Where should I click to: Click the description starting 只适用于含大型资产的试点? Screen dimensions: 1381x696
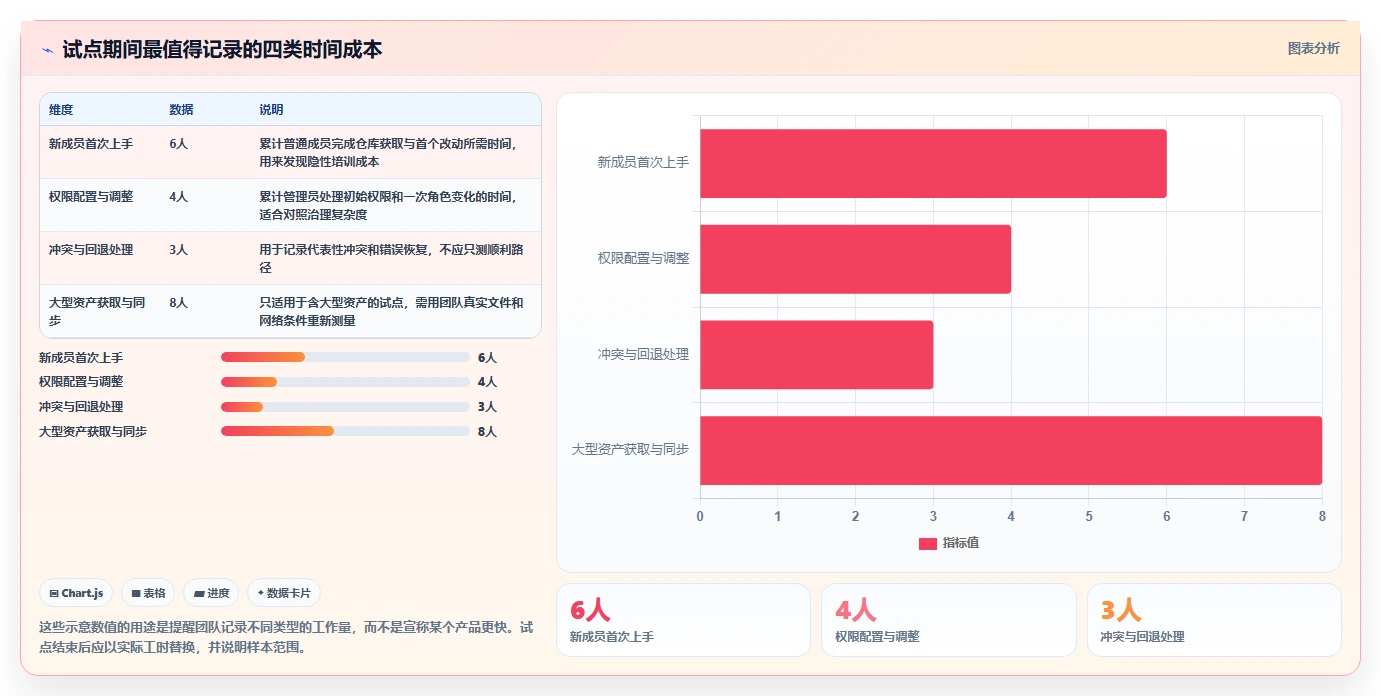(x=391, y=311)
